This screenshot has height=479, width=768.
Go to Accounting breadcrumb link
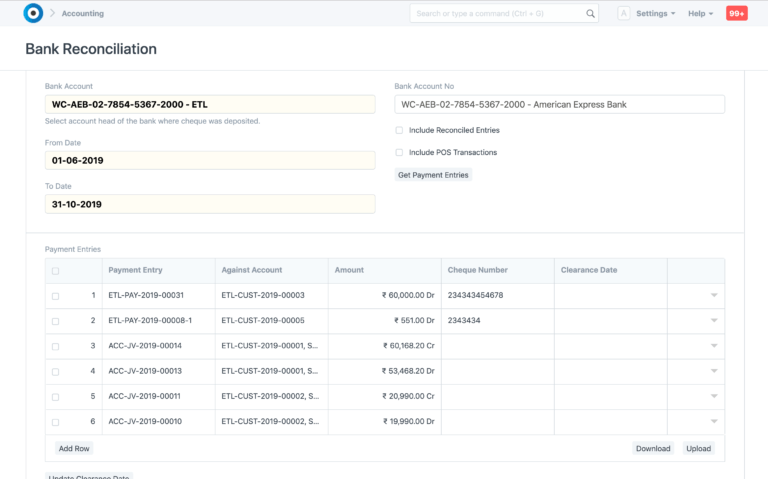[x=82, y=14]
